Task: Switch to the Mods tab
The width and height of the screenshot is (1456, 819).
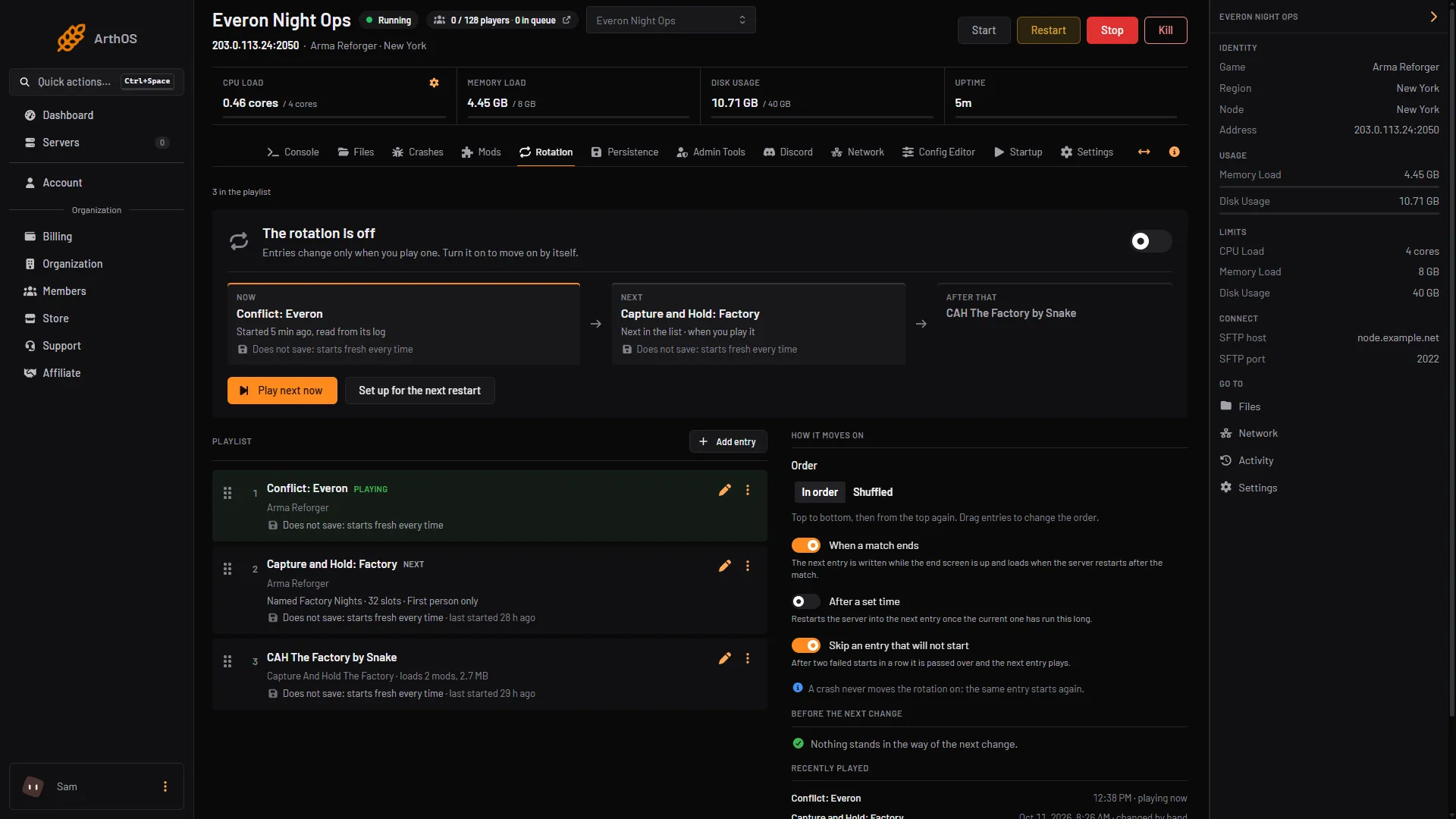Action: [x=481, y=152]
